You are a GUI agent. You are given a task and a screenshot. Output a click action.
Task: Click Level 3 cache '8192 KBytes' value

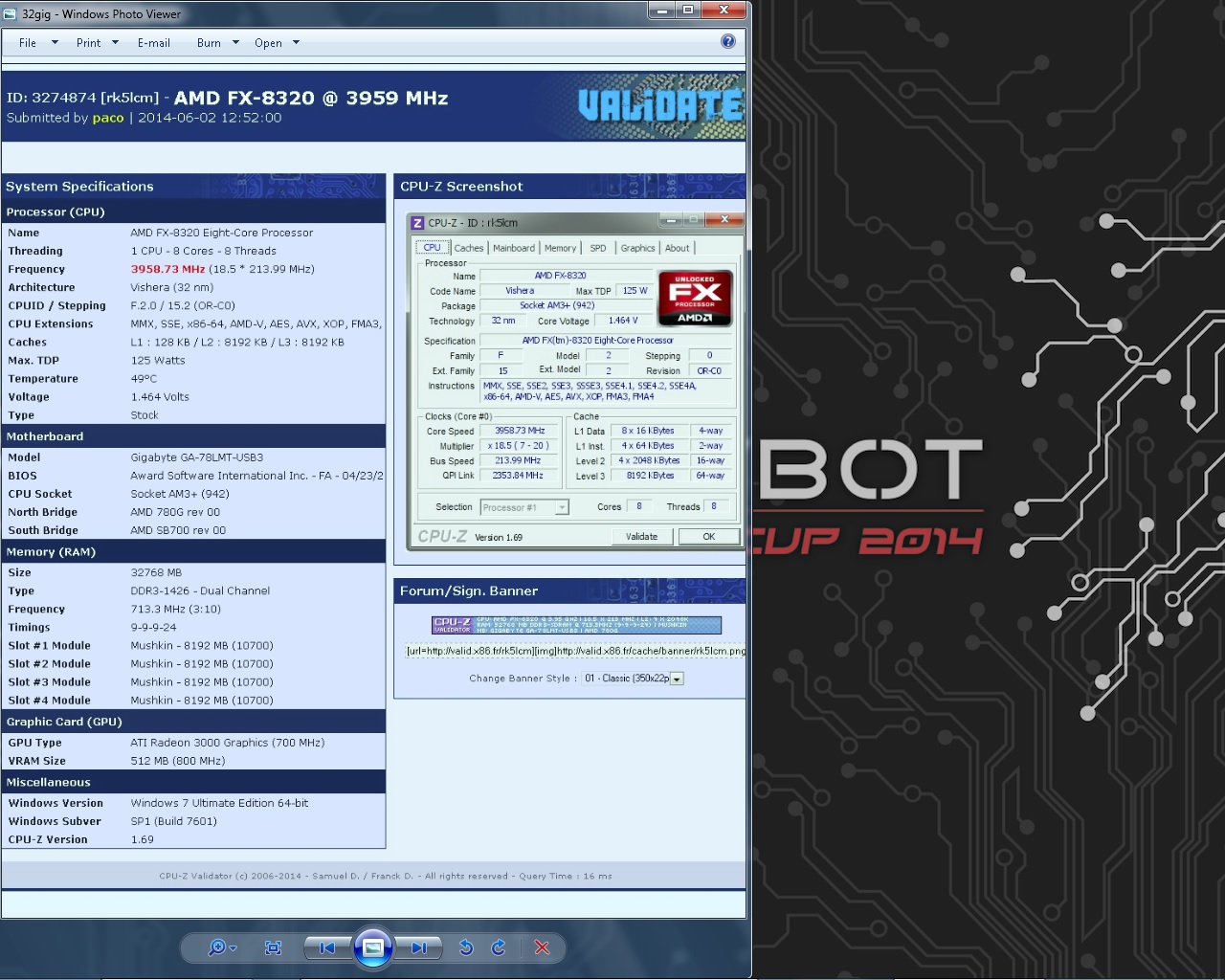click(650, 476)
